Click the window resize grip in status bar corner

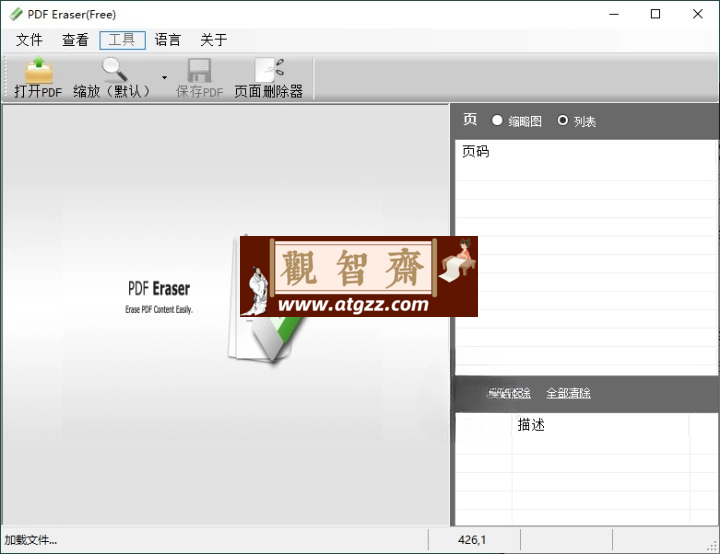pos(712,546)
